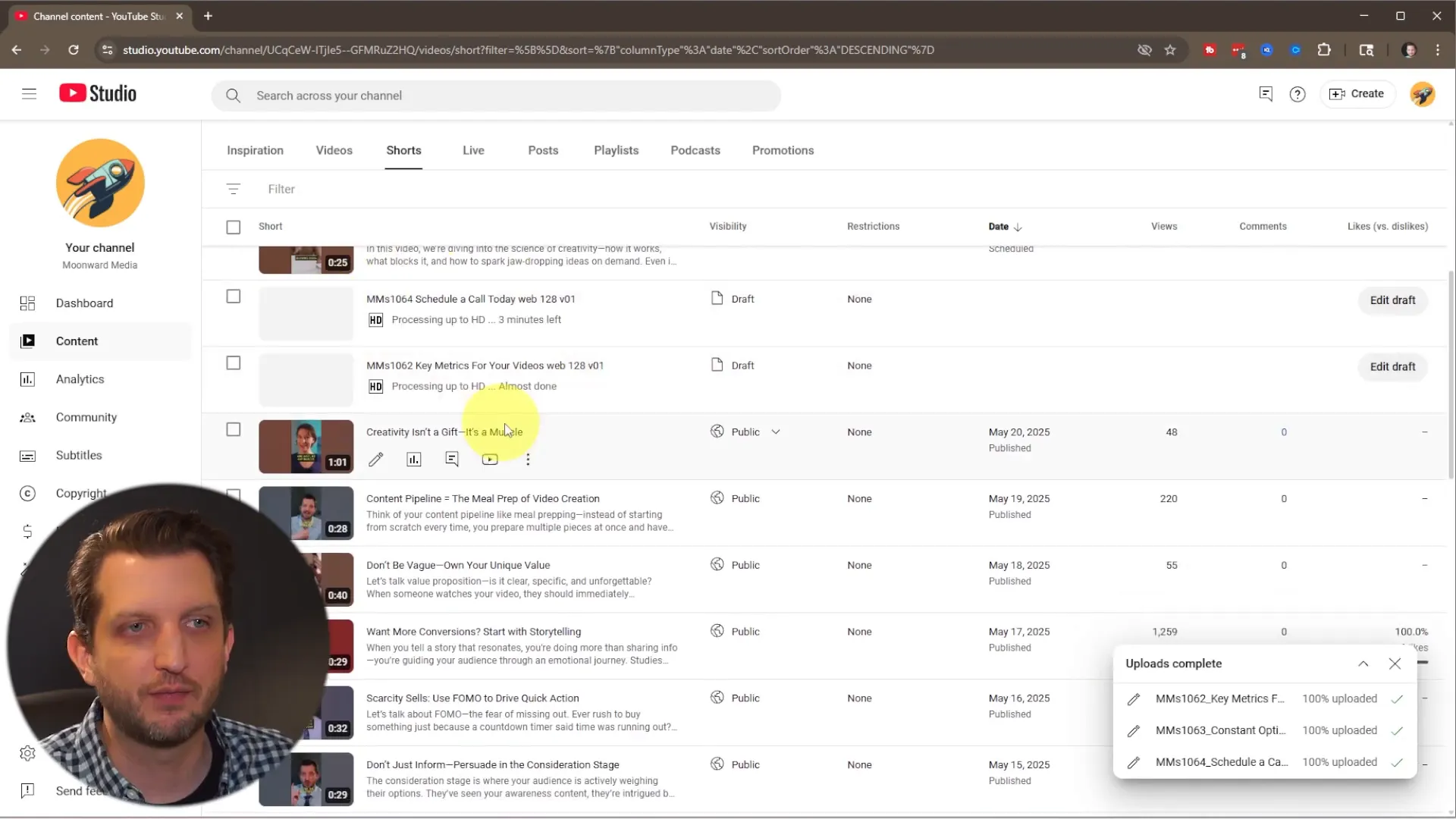Click Views count 1,259 for Storytelling short

tap(1164, 632)
